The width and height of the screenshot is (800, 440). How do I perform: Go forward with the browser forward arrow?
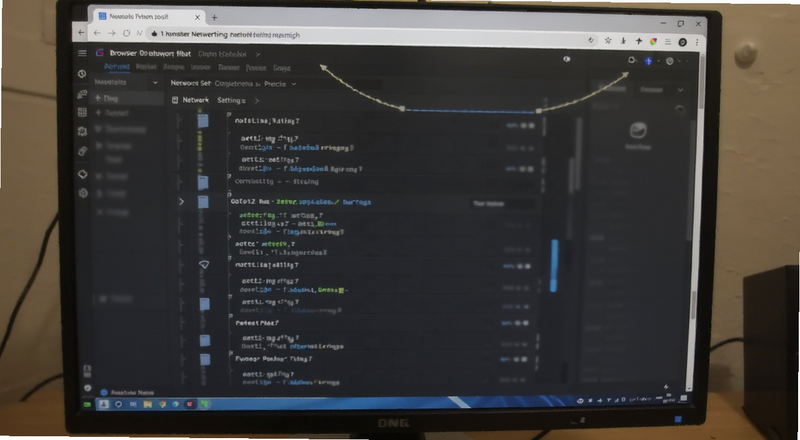pyautogui.click(x=112, y=33)
